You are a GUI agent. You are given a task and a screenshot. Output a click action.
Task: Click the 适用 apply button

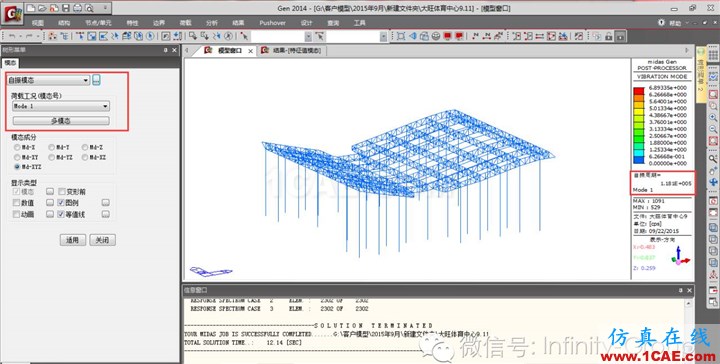[x=73, y=240]
